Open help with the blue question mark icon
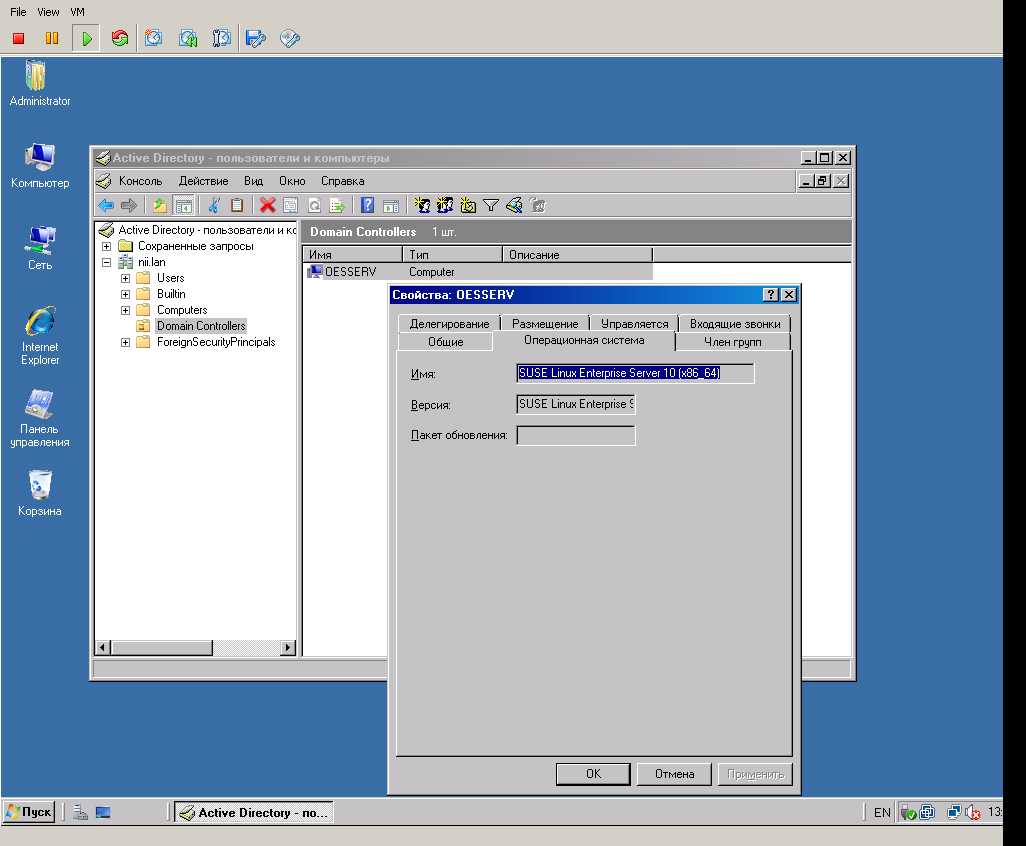The image size is (1026, 846). tap(368, 205)
